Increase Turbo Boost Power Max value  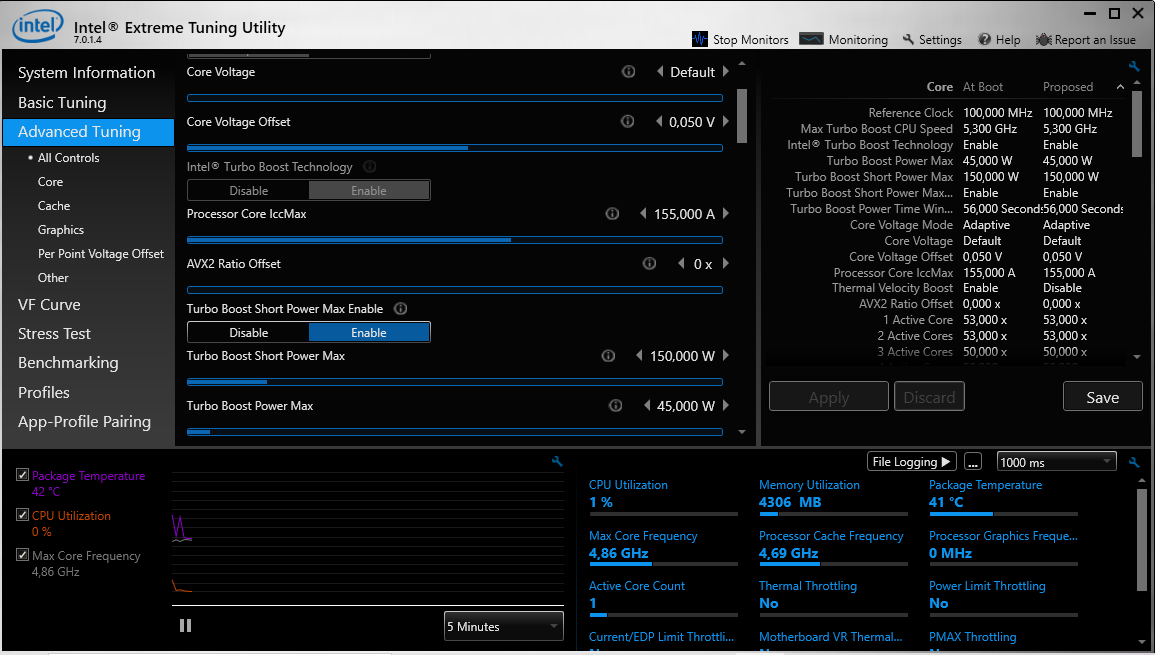click(726, 406)
